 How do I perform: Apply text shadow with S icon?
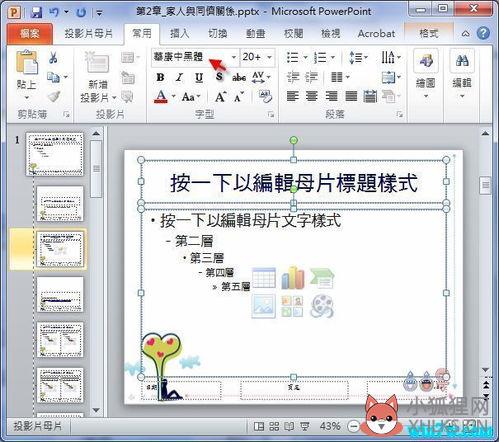tap(219, 77)
